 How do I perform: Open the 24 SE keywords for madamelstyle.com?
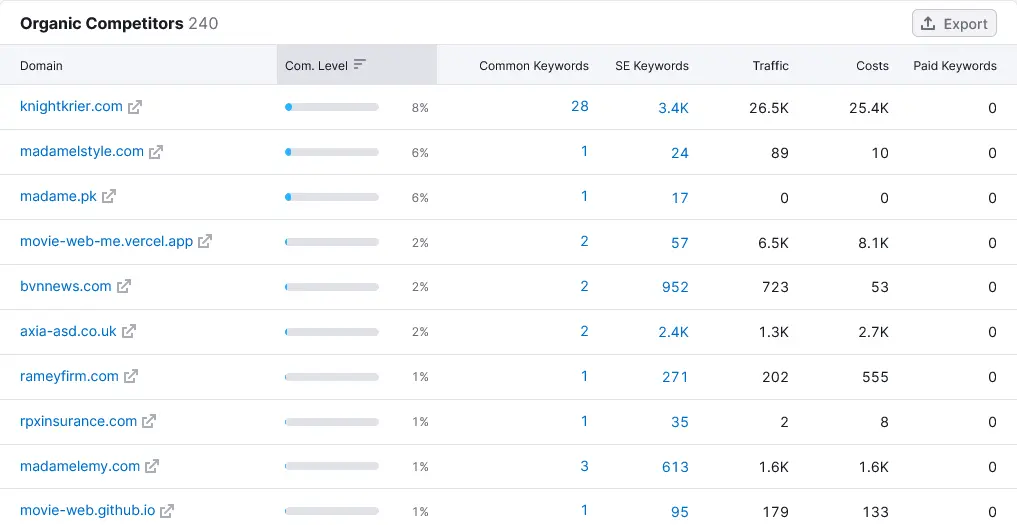click(x=680, y=153)
